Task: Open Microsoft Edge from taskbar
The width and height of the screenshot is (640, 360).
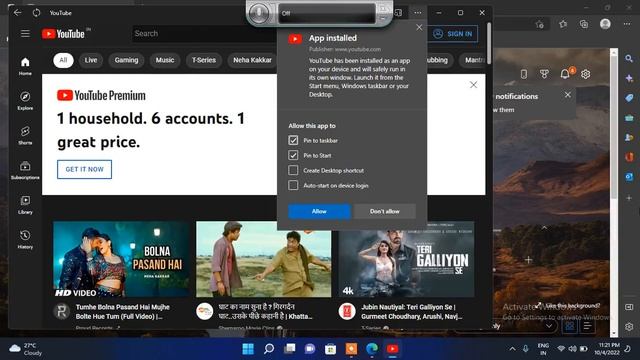Action: (372, 349)
